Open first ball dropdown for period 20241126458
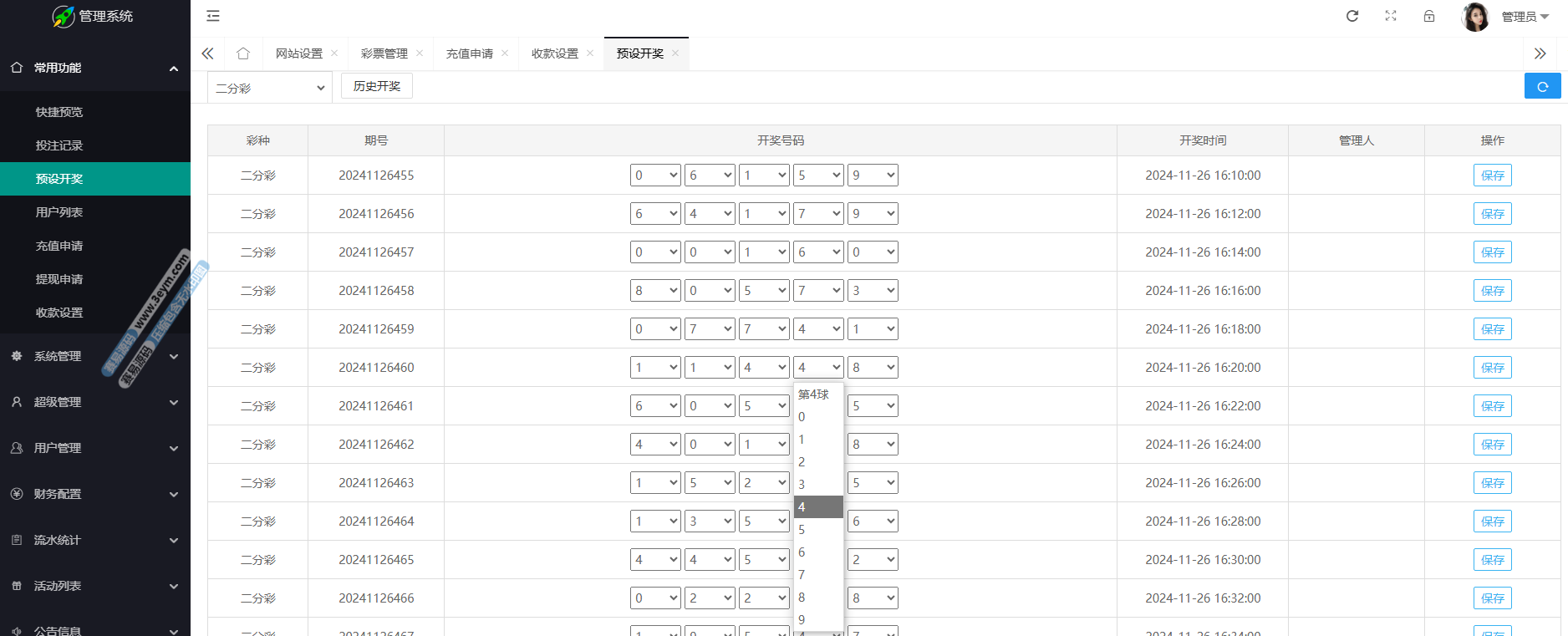 click(655, 291)
